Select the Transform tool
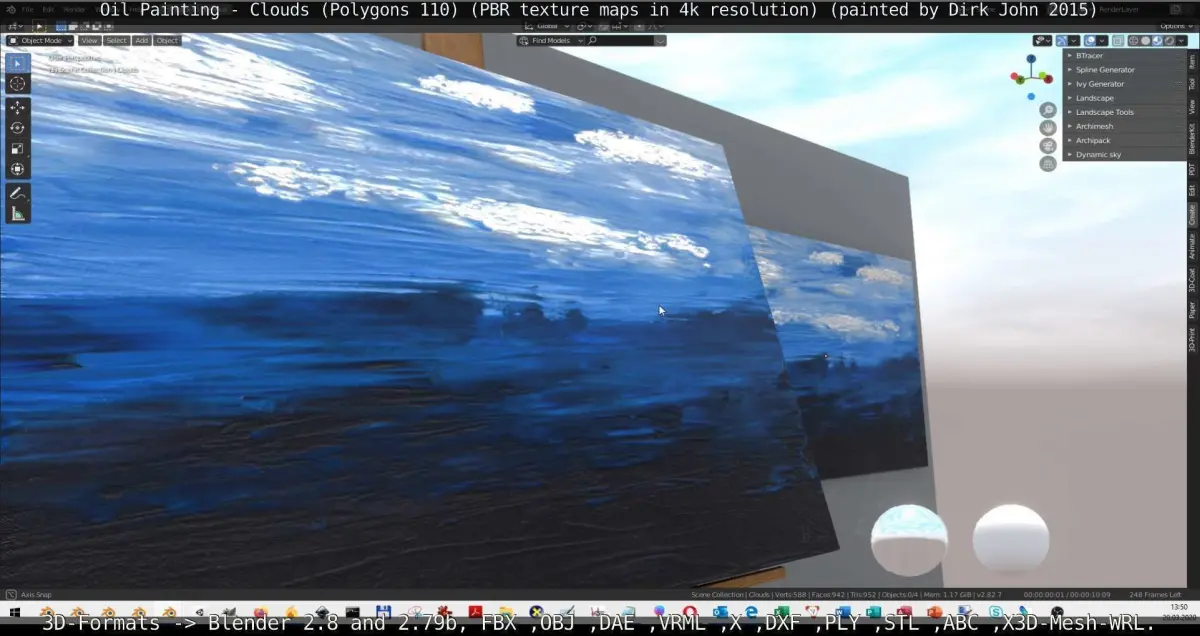 (18, 169)
